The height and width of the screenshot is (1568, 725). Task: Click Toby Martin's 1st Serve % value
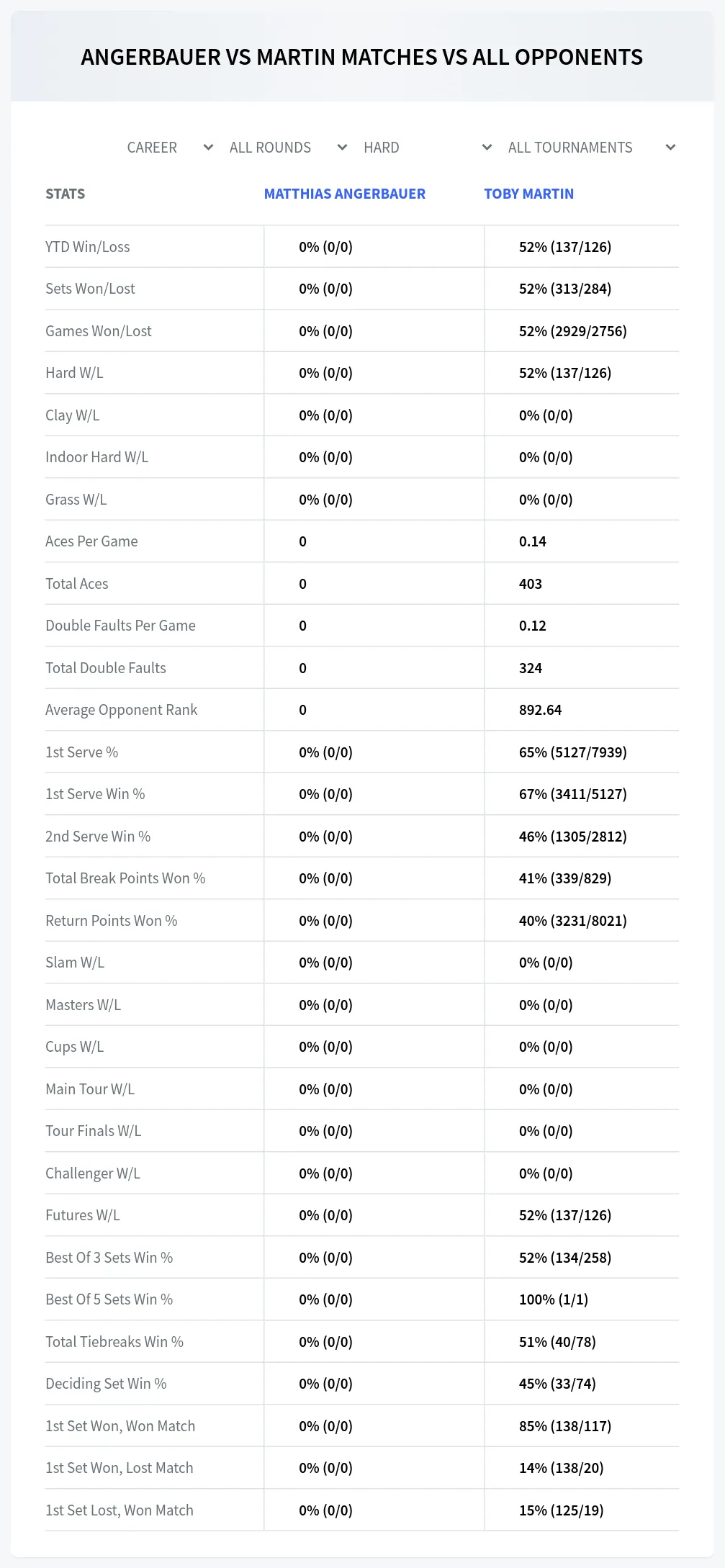tap(573, 752)
